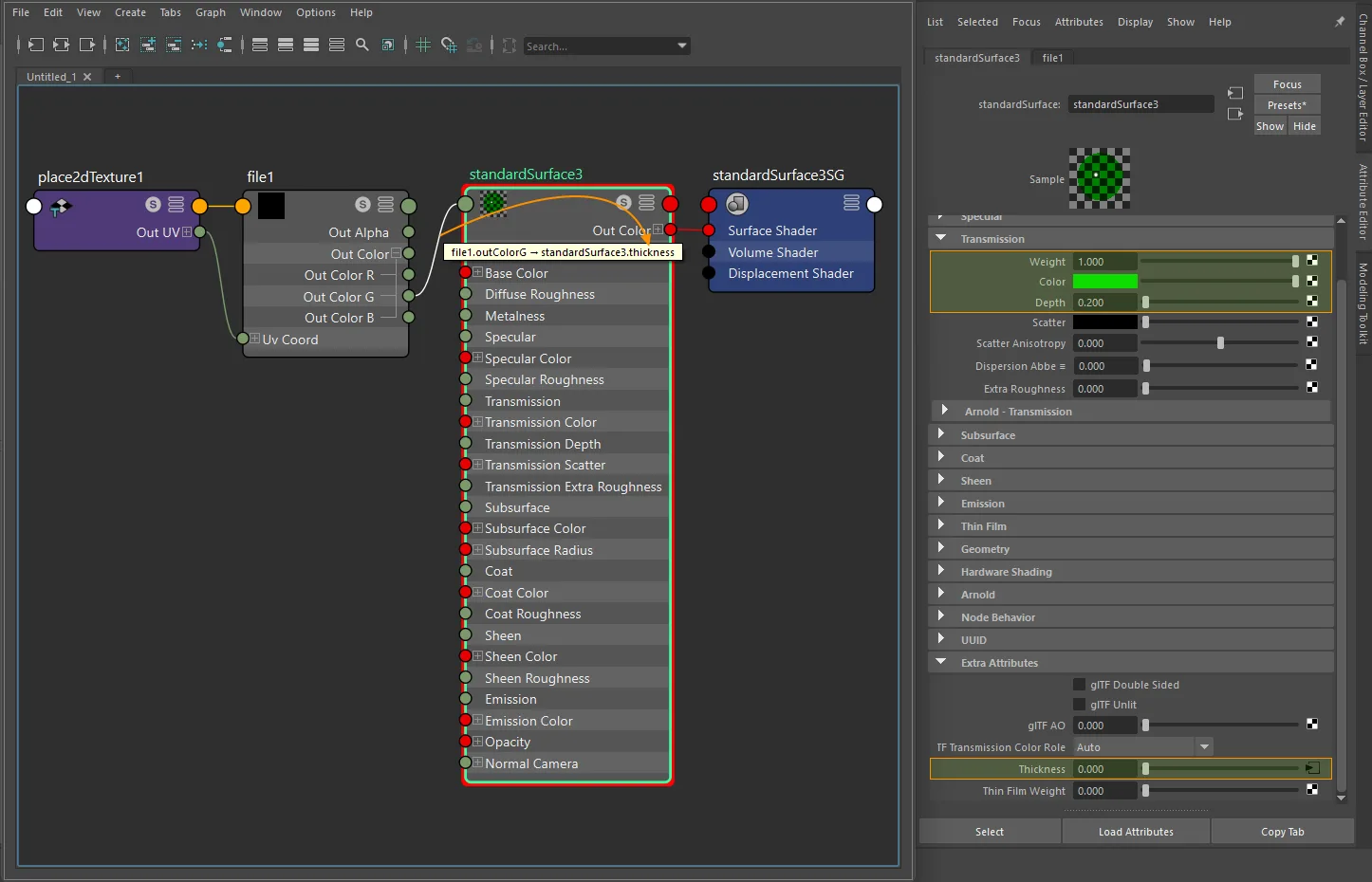1372x882 pixels.
Task: Click the Depth value field
Action: tap(1104, 303)
